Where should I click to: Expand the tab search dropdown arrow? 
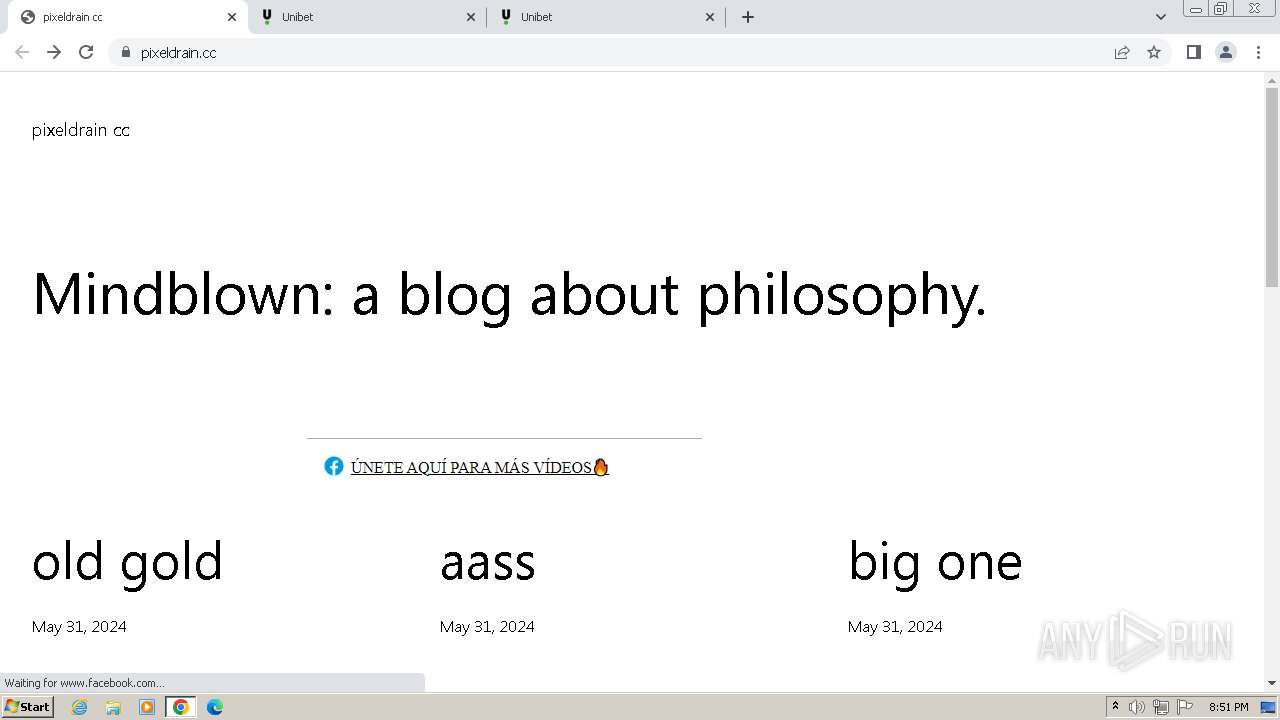[x=1161, y=17]
